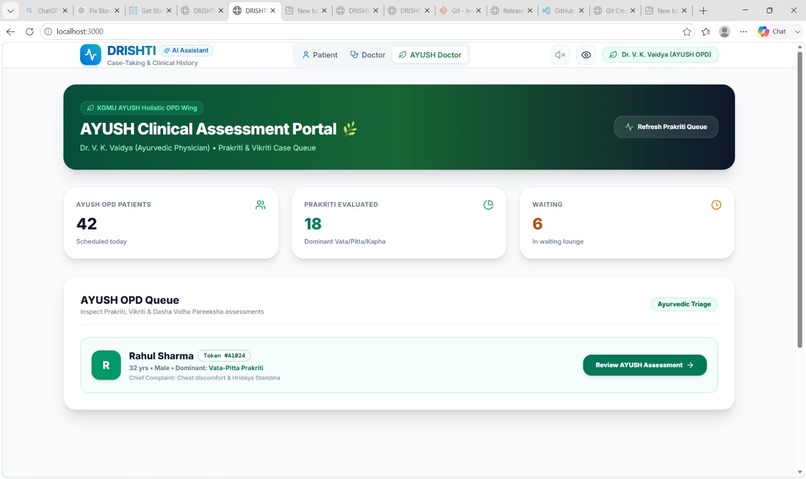The height and width of the screenshot is (479, 806).
Task: Click the 6 waiting count
Action: [x=537, y=224]
